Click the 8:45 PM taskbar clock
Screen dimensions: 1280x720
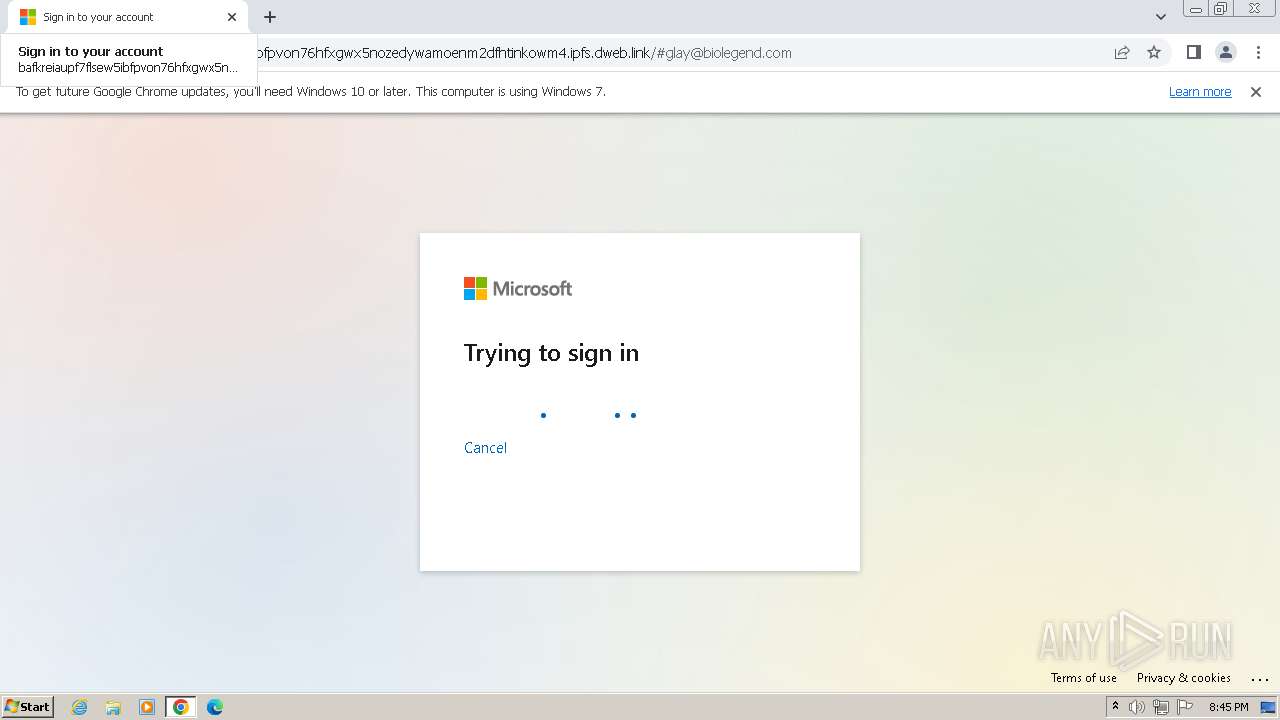click(x=1228, y=707)
